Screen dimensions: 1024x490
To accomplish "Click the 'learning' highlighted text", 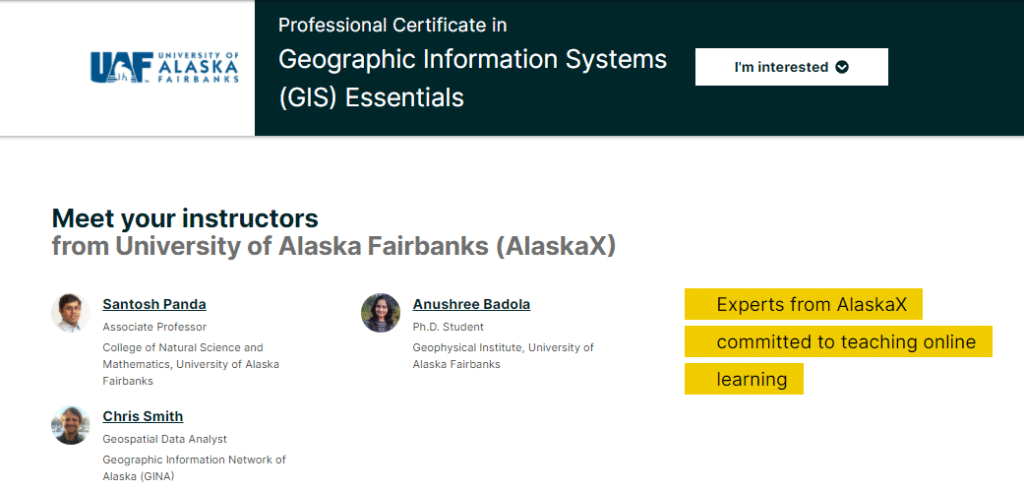I will [744, 379].
